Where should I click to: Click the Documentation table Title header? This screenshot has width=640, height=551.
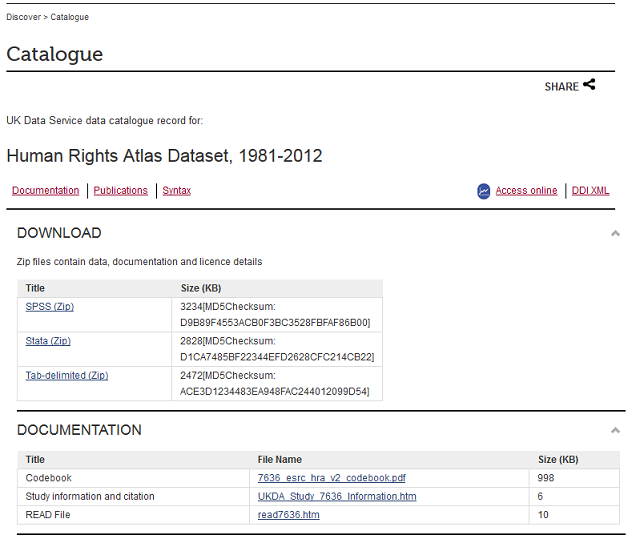coord(35,460)
